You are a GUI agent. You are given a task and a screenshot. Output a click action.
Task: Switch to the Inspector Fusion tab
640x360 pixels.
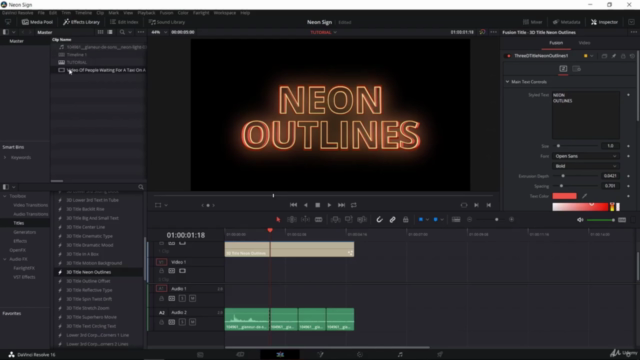click(x=556, y=43)
